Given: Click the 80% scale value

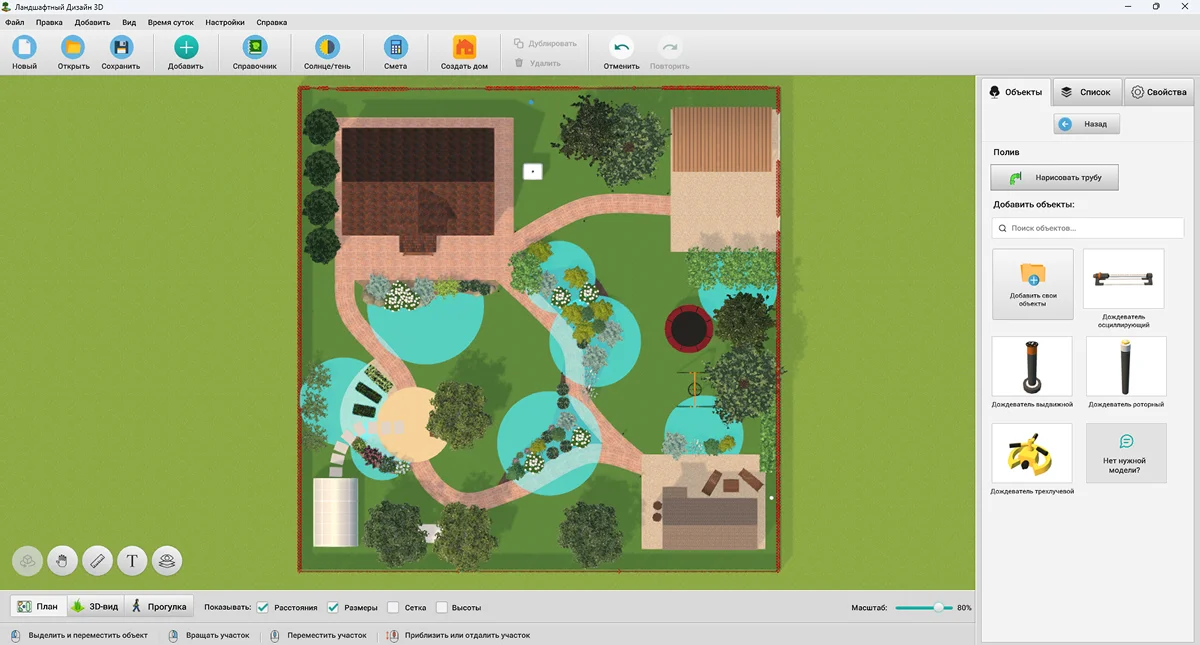Looking at the screenshot, I should click(x=964, y=608).
